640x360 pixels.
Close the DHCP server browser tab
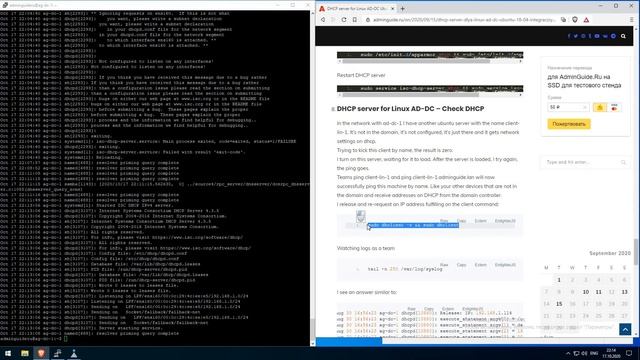(x=393, y=8)
